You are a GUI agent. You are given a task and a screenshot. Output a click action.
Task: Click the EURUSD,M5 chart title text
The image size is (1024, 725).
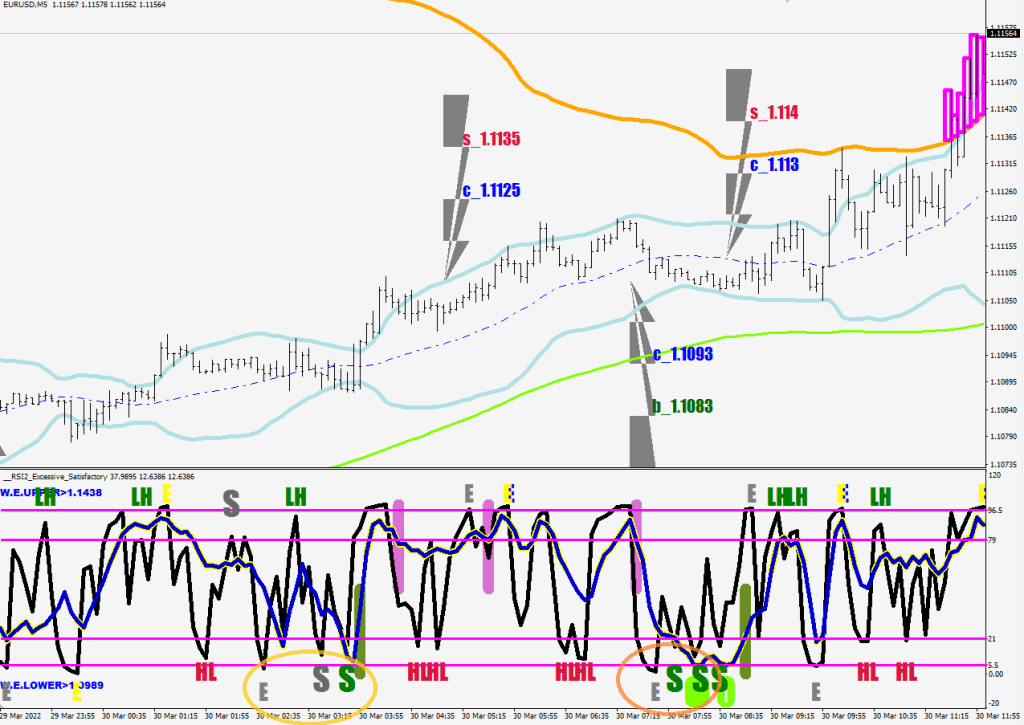[x=28, y=8]
